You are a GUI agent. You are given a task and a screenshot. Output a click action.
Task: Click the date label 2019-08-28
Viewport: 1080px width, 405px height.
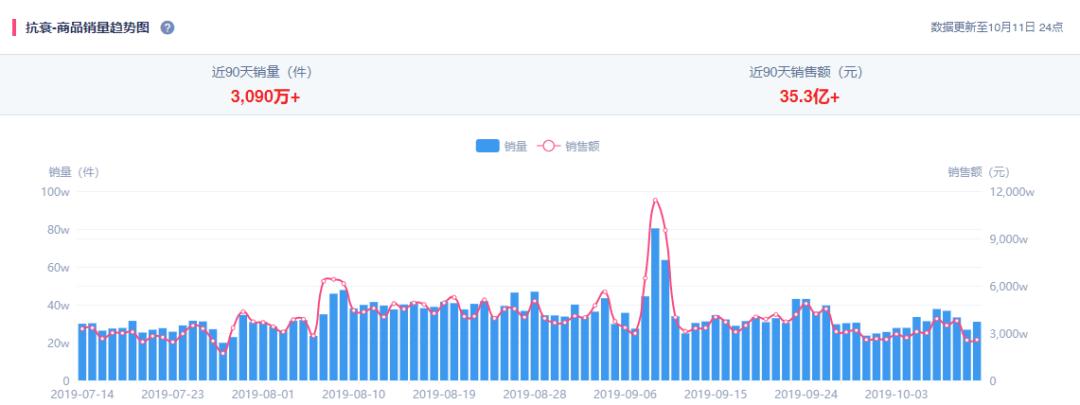click(x=534, y=394)
